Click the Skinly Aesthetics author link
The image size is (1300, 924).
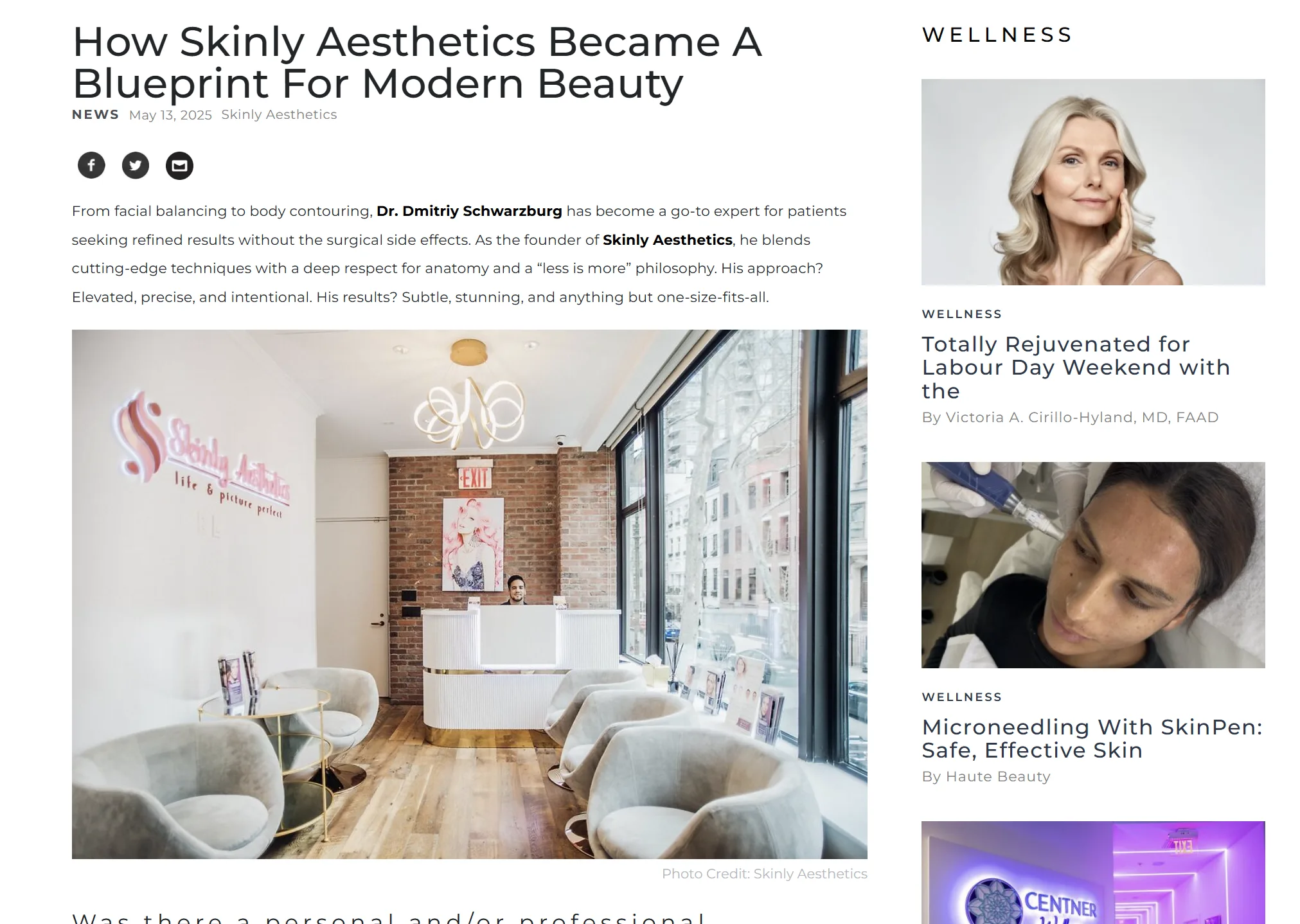point(279,114)
